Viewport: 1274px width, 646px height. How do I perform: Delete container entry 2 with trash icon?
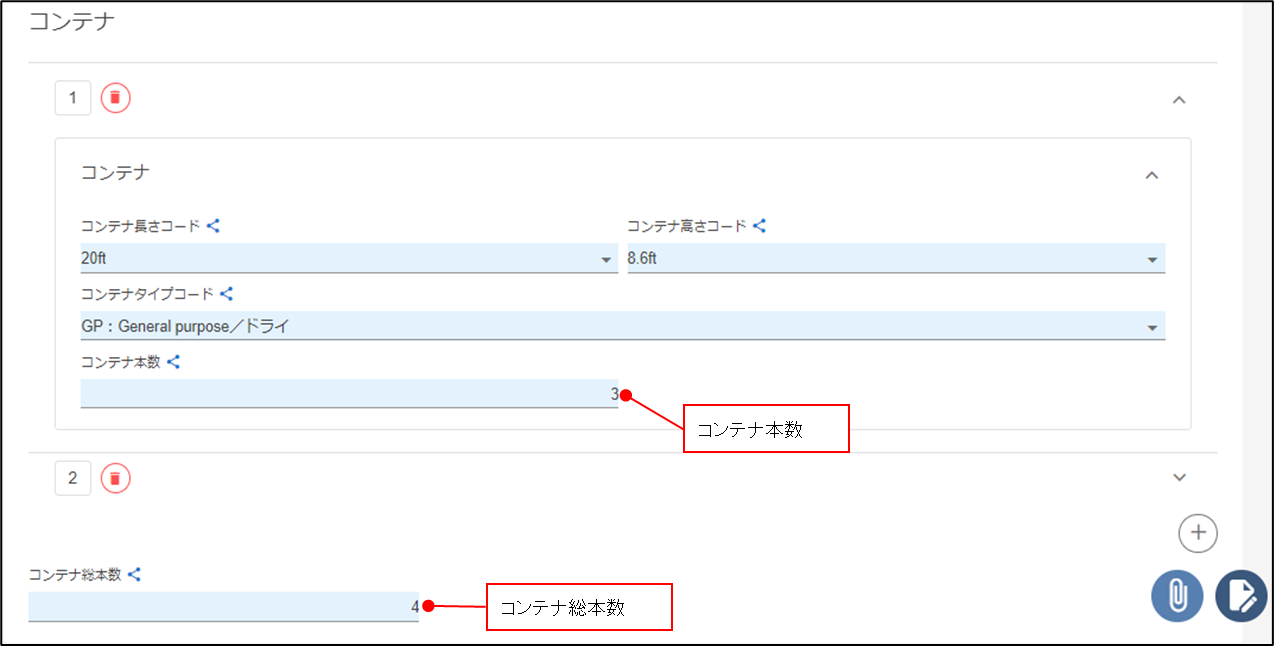point(115,478)
